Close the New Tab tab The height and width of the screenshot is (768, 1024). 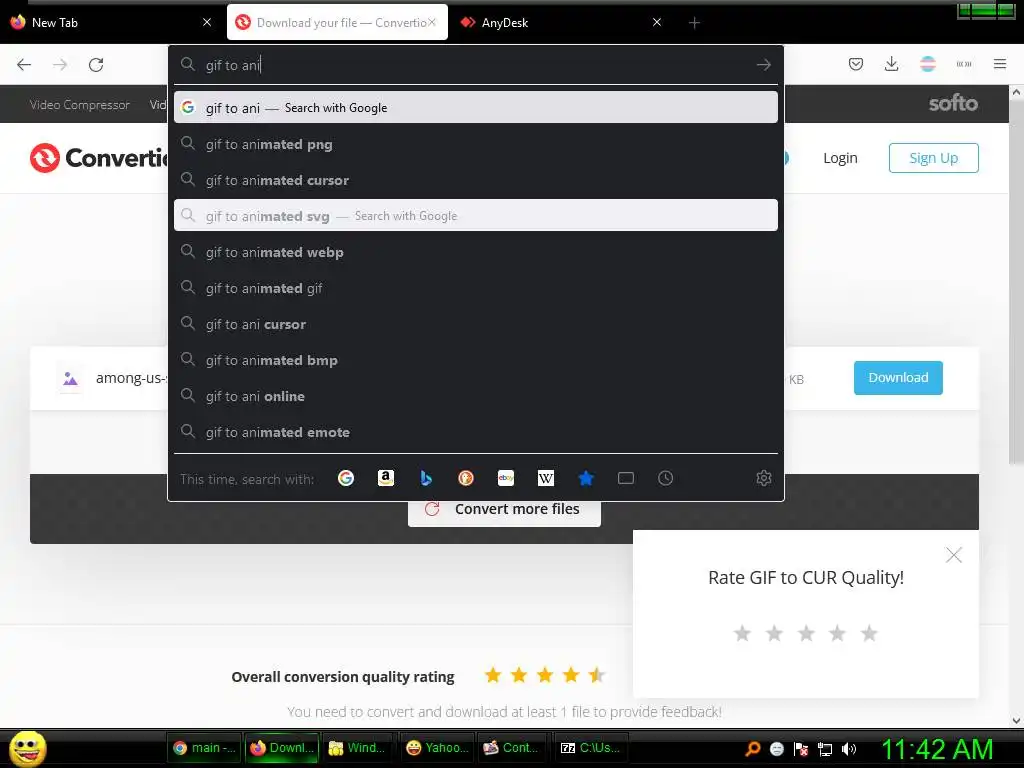point(207,22)
